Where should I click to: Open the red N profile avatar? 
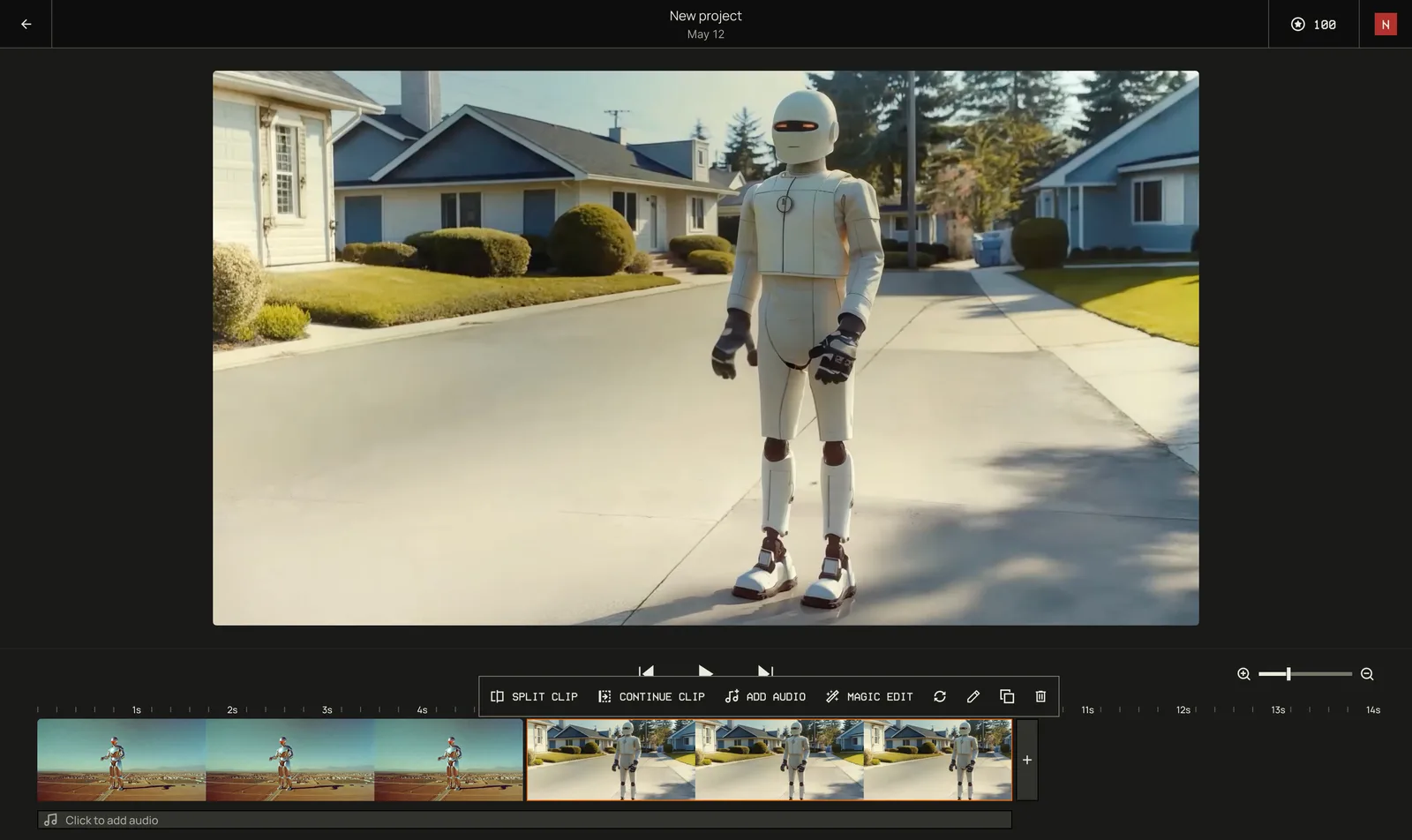(x=1386, y=24)
